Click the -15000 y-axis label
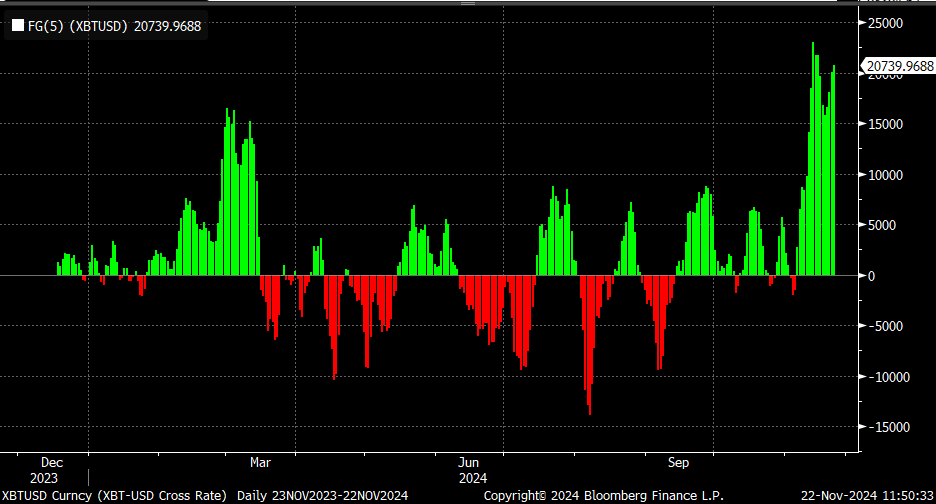 pyautogui.click(x=887, y=427)
